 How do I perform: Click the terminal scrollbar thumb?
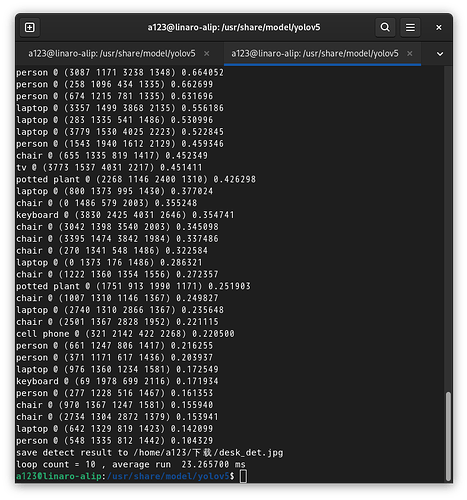pos(448,436)
